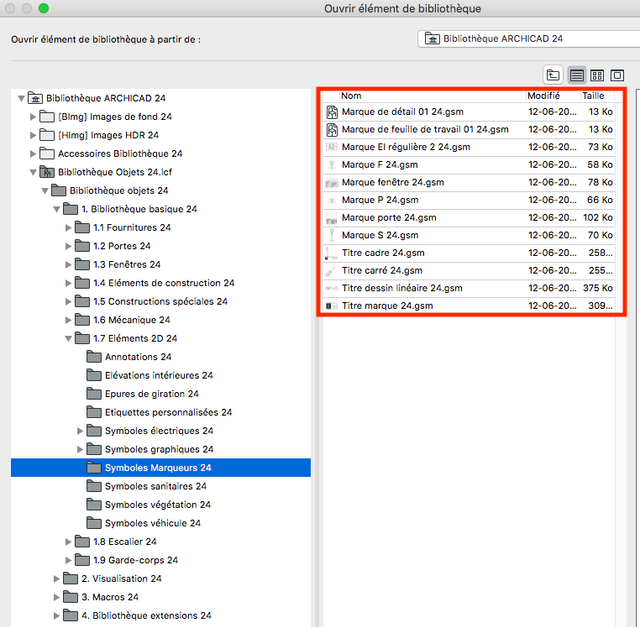The height and width of the screenshot is (627, 640).
Task: Expand Symboles électriques 24 folder
Action: point(80,431)
